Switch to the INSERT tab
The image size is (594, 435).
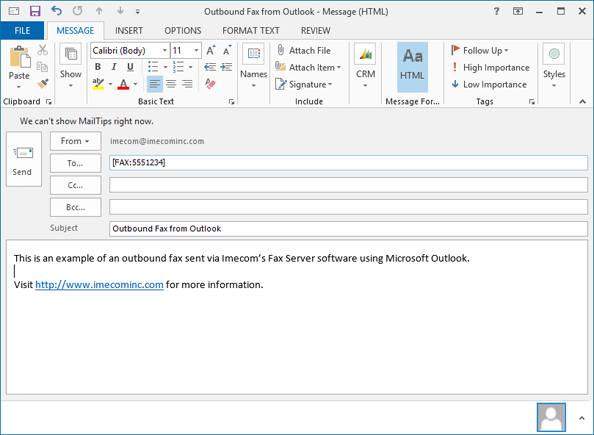(129, 31)
